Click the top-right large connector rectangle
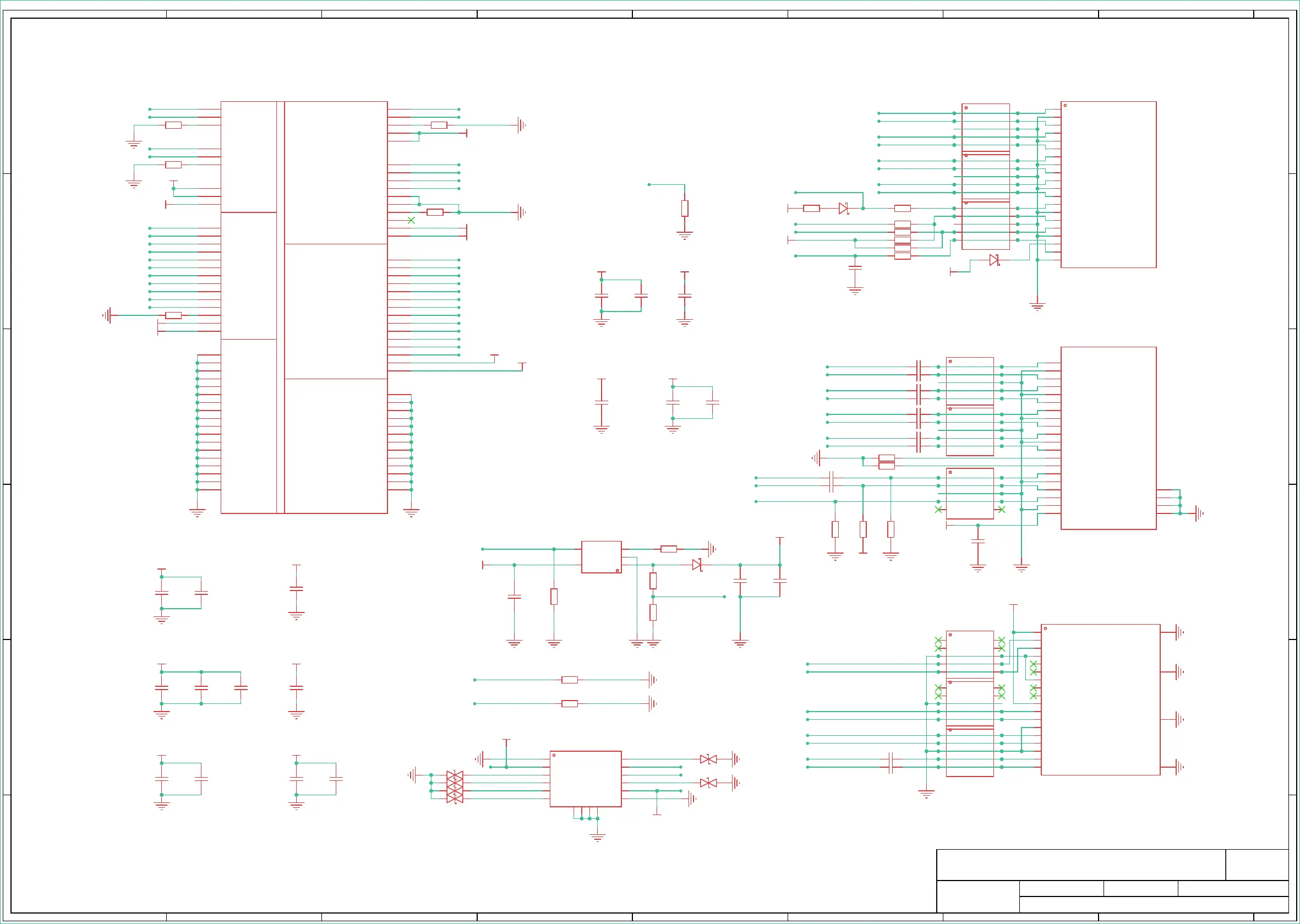1300x924 pixels. click(x=1108, y=184)
